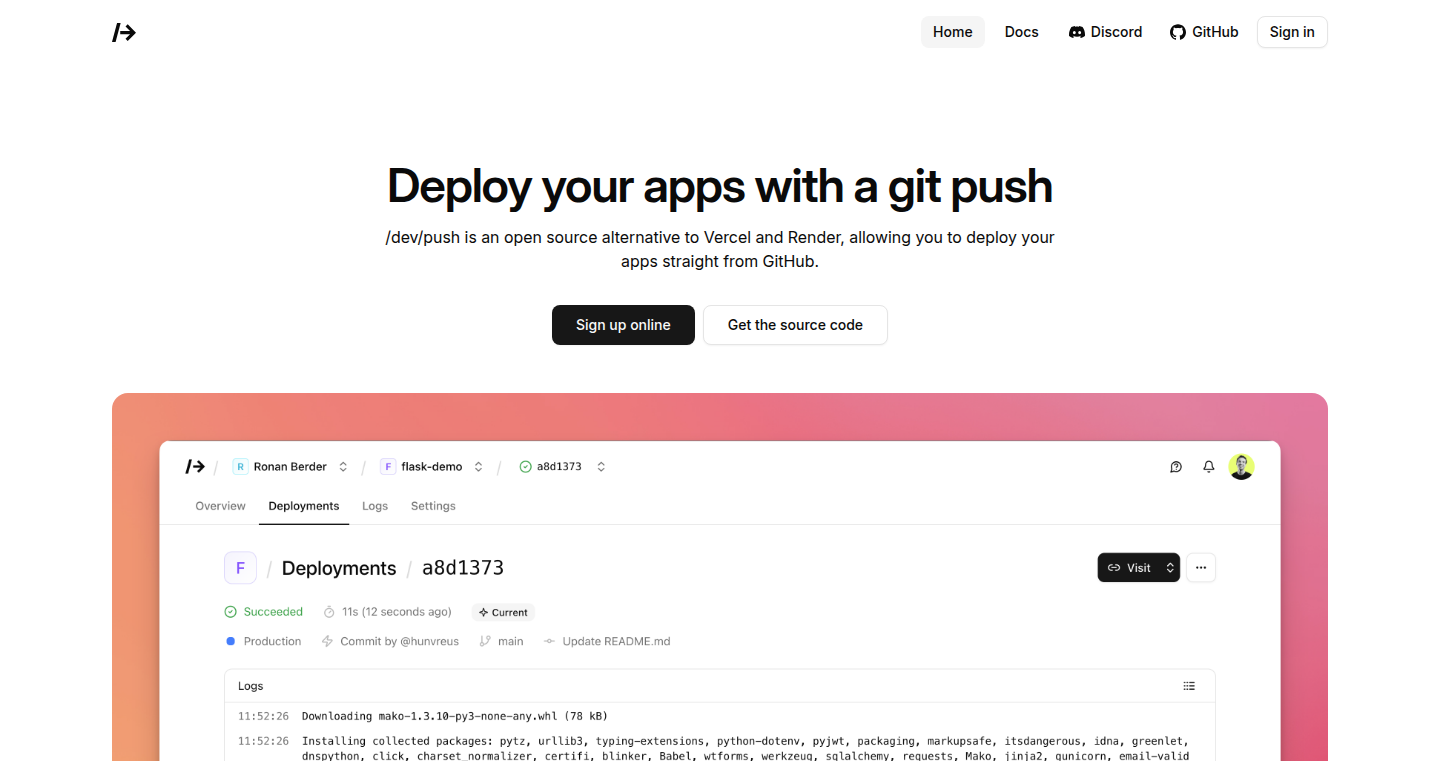Click the Sign up online button
The height and width of the screenshot is (761, 1440).
[x=623, y=325]
